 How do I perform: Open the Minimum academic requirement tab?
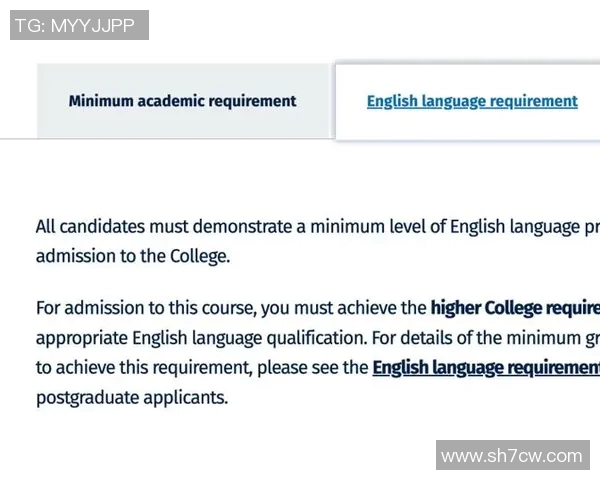click(182, 101)
